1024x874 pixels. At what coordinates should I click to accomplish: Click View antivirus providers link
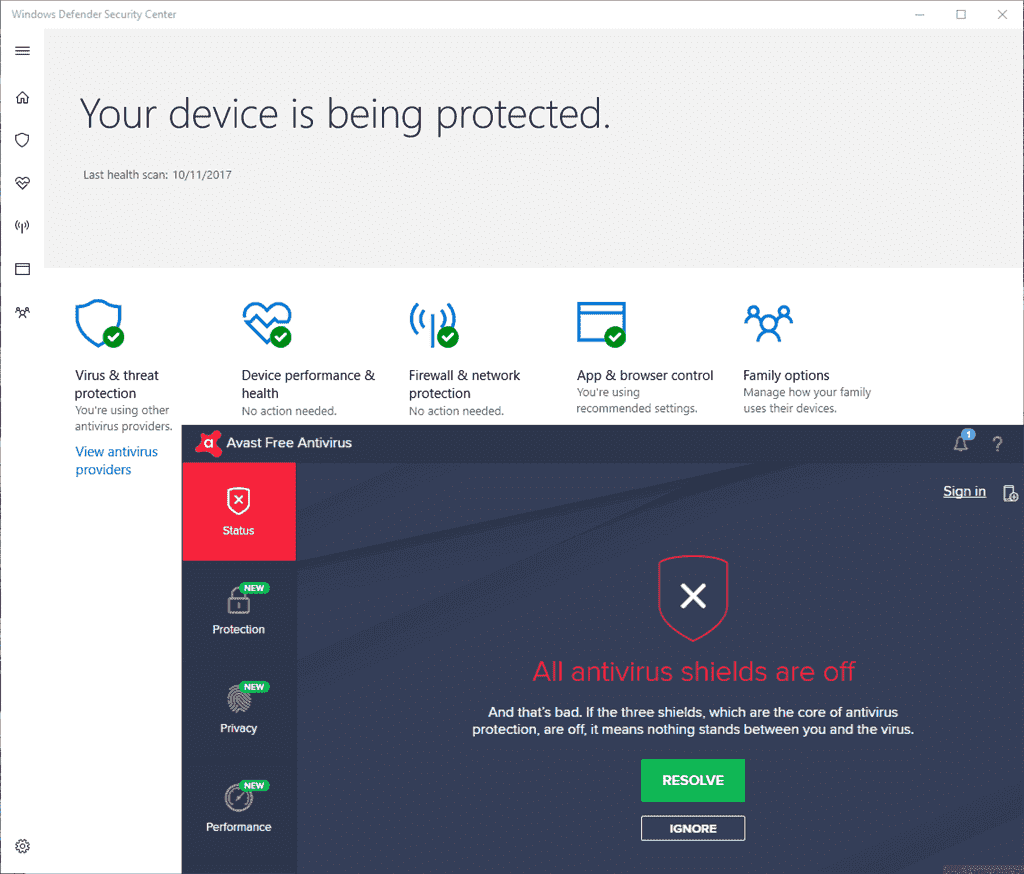[116, 461]
